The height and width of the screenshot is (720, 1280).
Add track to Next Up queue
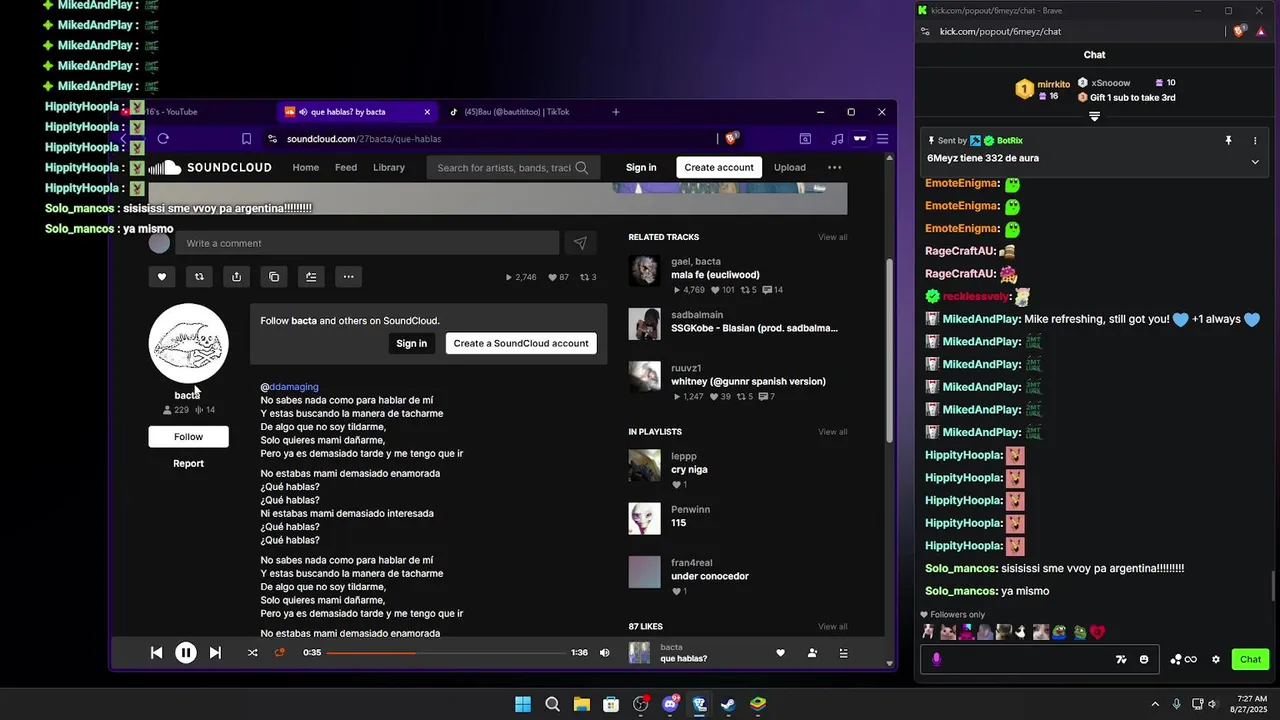311,277
